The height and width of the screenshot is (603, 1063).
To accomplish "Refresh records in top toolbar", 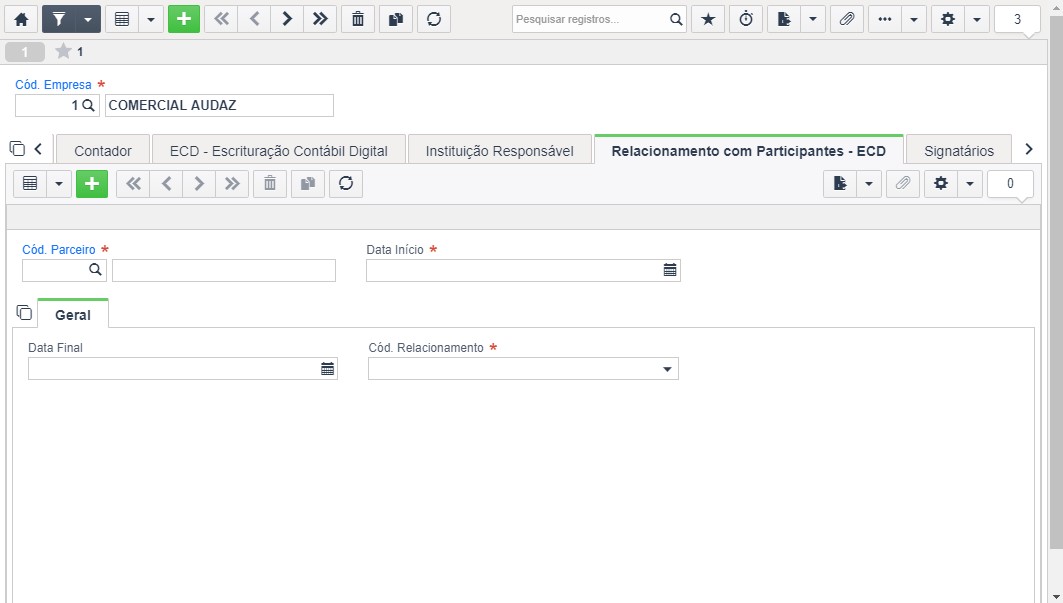I will [434, 19].
